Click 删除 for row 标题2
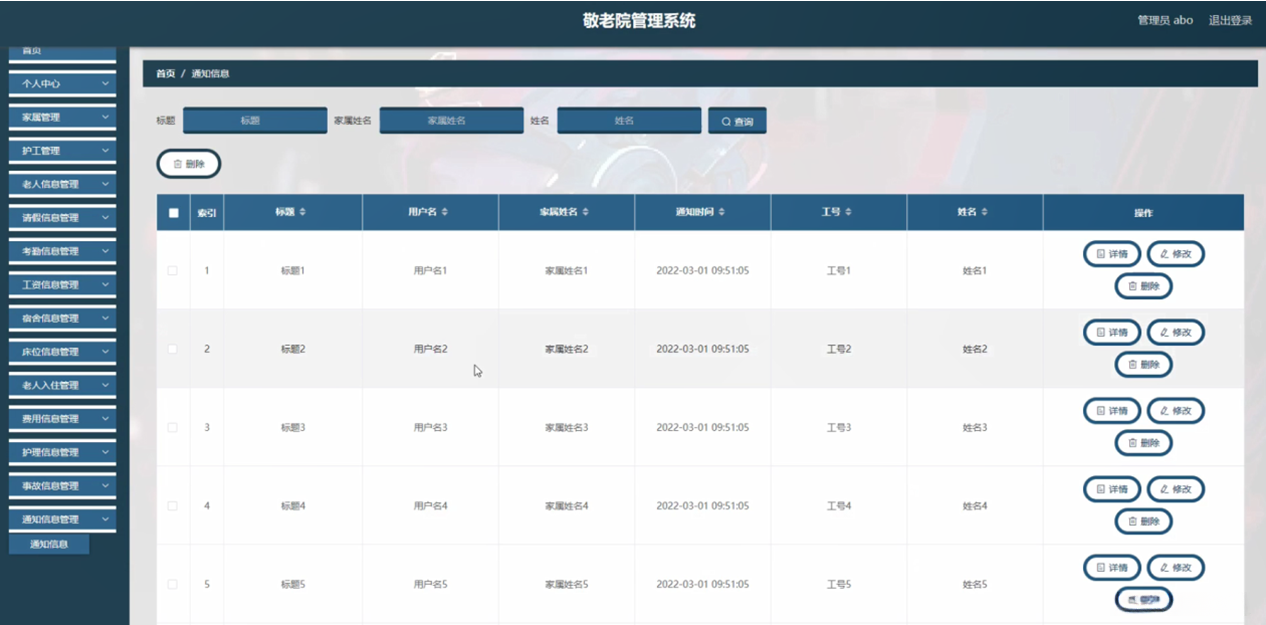Viewport: 1266px width, 625px height. click(1143, 365)
